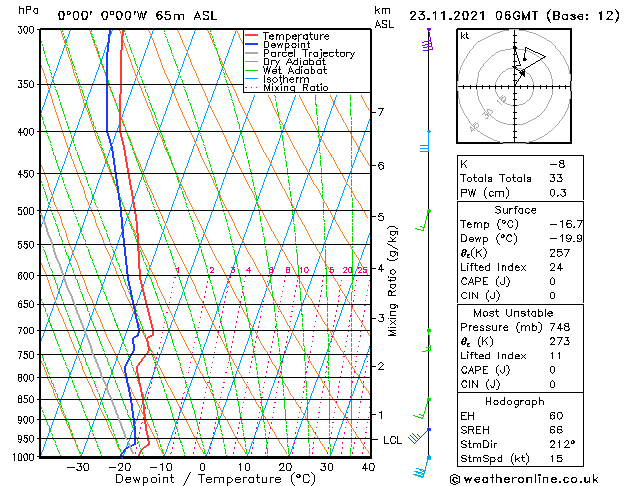Click the light-blue wind barb near 400 hPa

coord(425,141)
